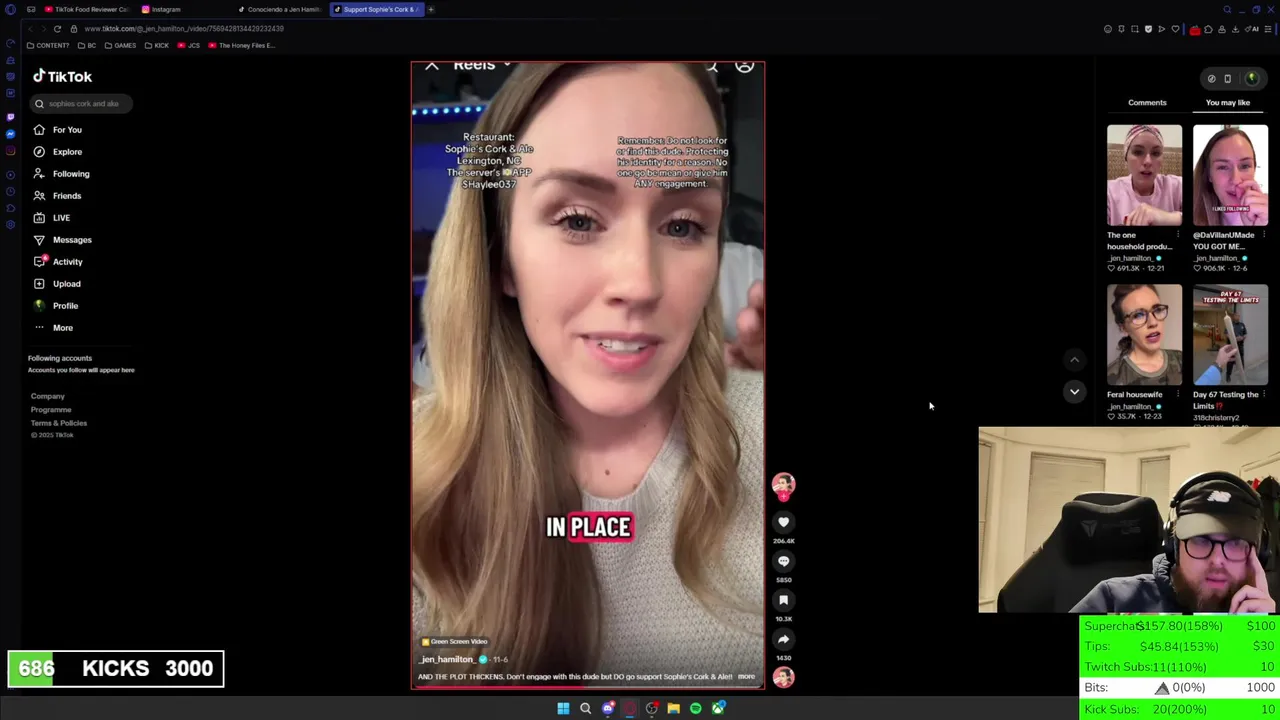1280x720 pixels.
Task: Open creator avatar above like button
Action: point(783,485)
